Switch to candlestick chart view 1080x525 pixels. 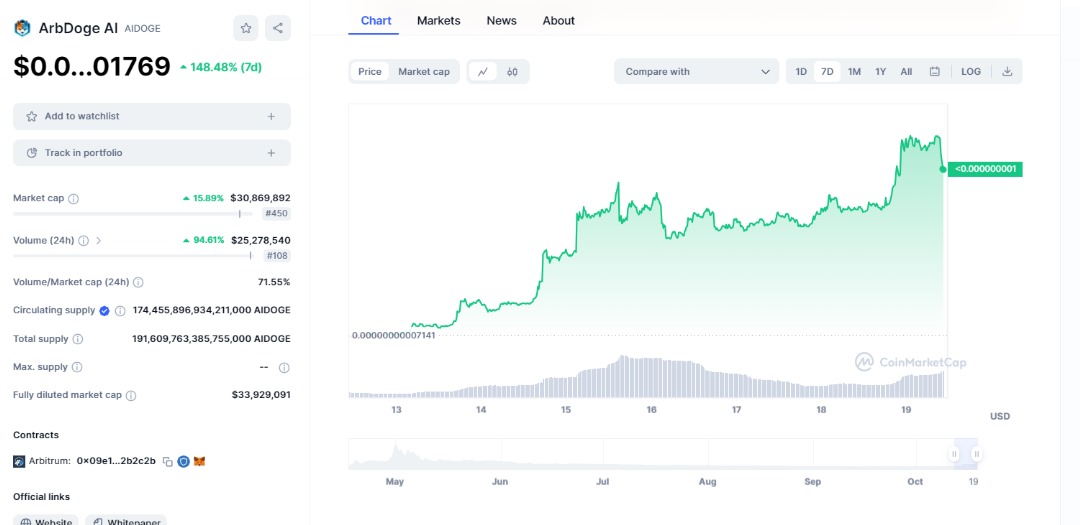coord(512,72)
